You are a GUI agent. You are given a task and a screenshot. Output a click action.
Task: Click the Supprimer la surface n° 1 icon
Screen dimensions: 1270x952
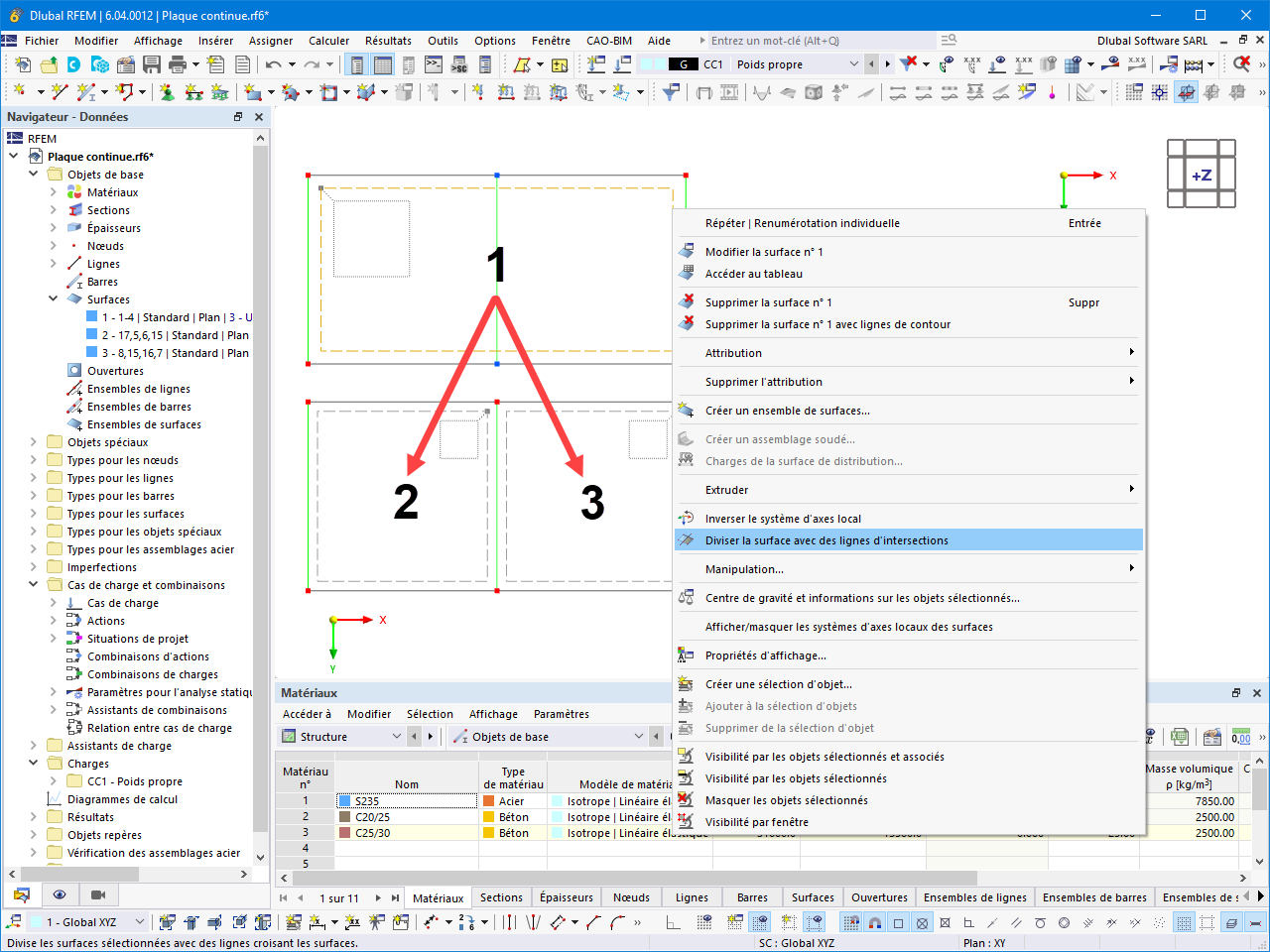point(686,302)
